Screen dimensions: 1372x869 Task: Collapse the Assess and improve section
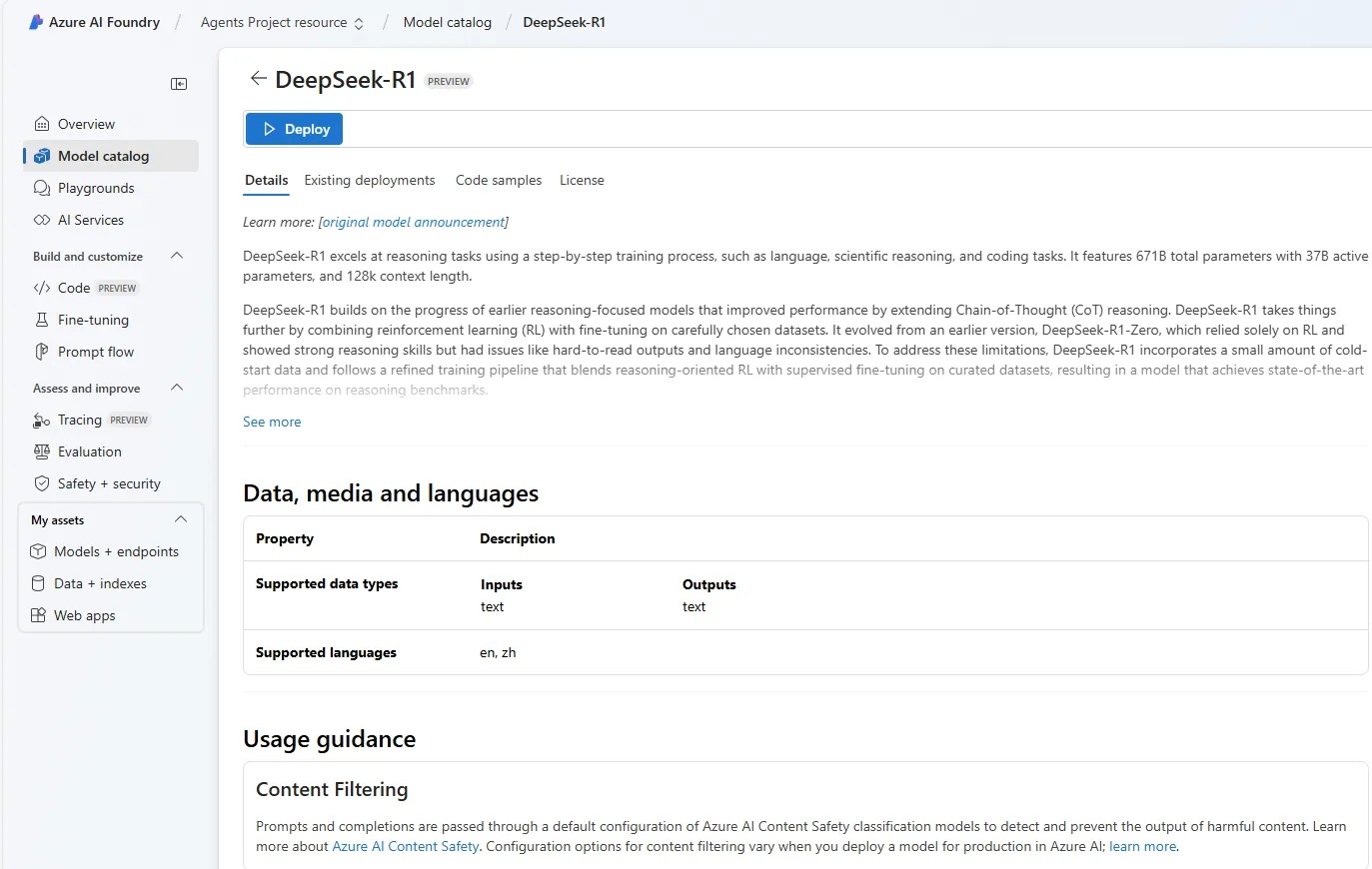pyautogui.click(x=177, y=388)
